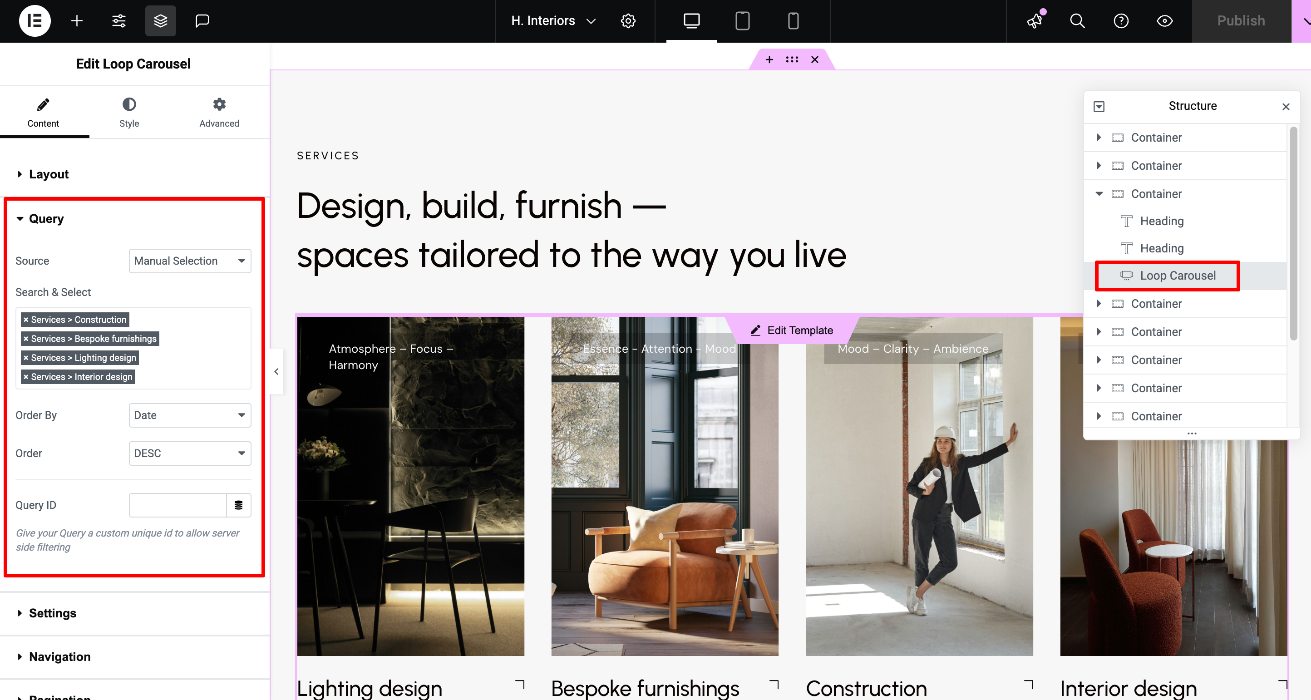The width and height of the screenshot is (1311, 700).
Task: Click the Edit Template button
Action: [x=792, y=330]
